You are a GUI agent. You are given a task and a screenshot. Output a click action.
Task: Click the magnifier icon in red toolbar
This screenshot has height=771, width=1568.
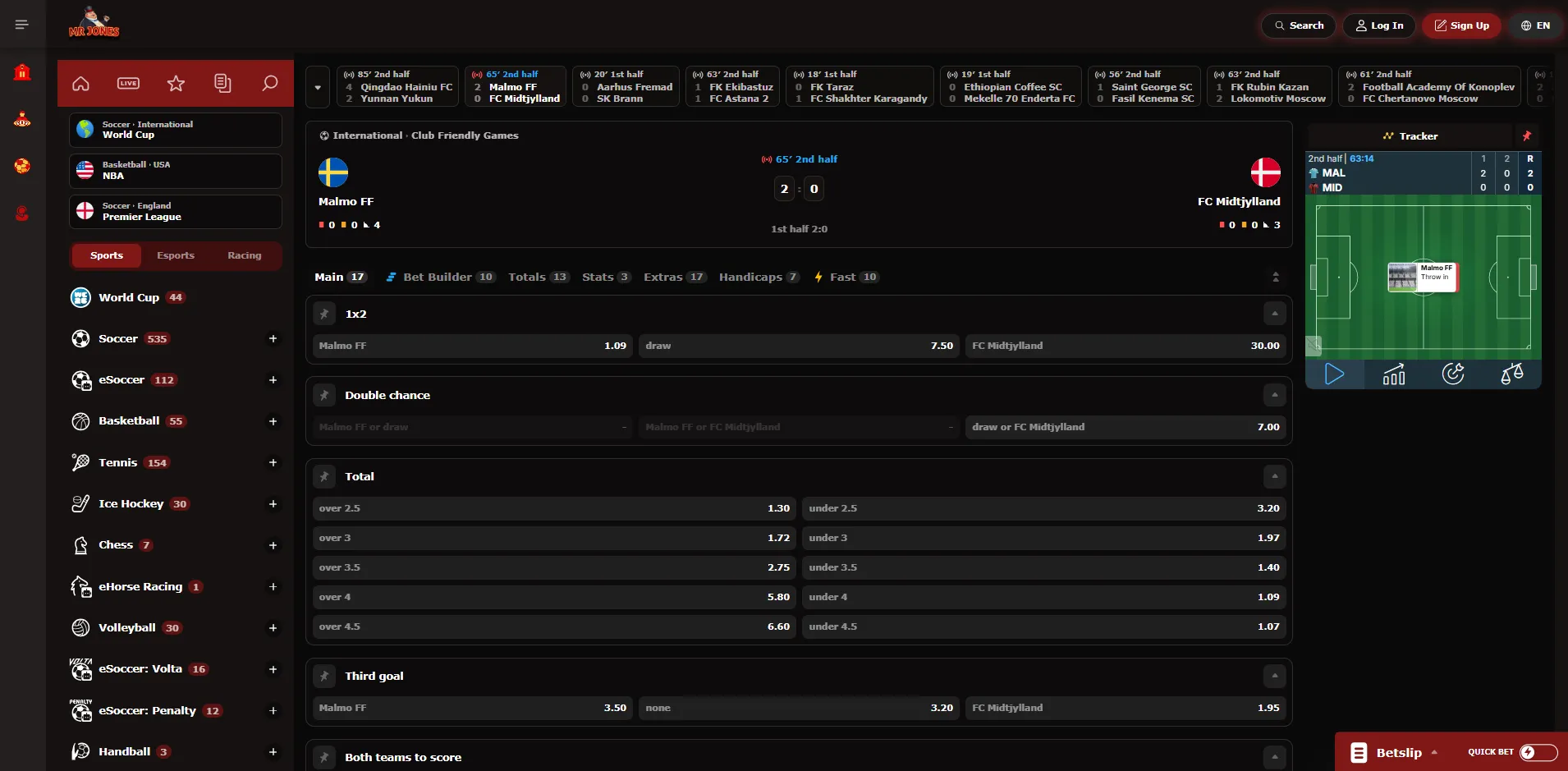pos(270,83)
